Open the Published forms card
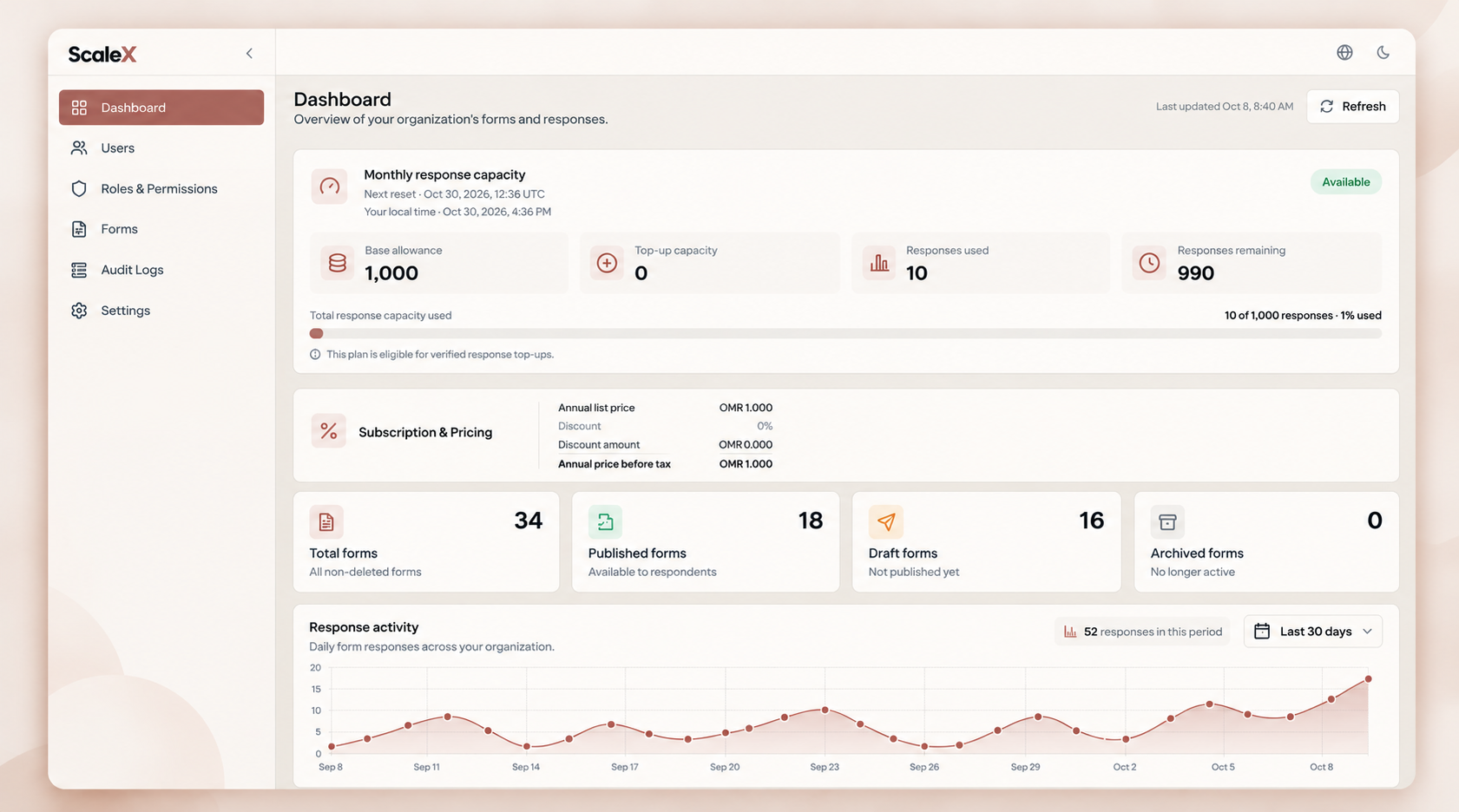 tap(706, 542)
